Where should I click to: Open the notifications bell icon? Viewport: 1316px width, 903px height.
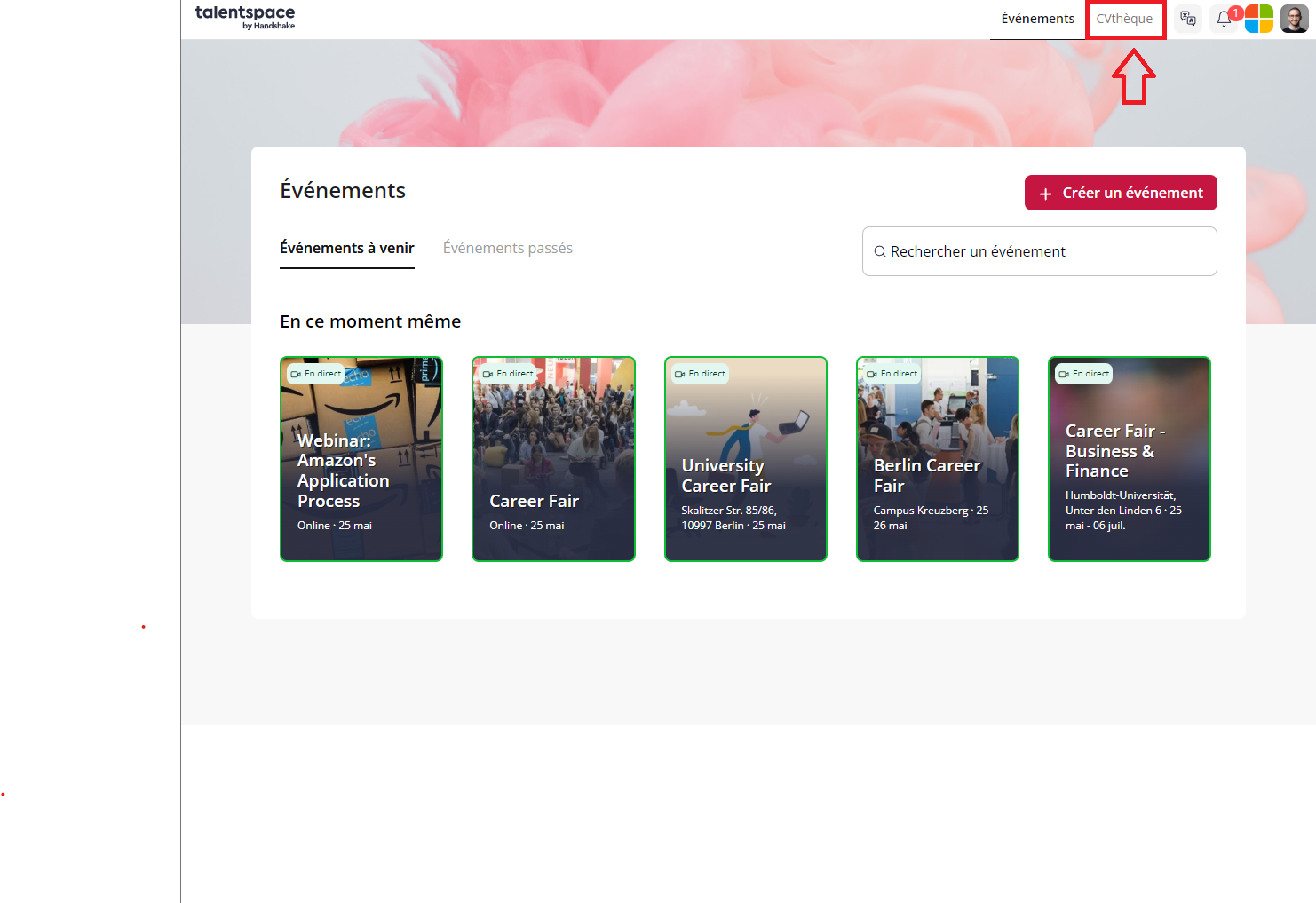coord(1225,19)
